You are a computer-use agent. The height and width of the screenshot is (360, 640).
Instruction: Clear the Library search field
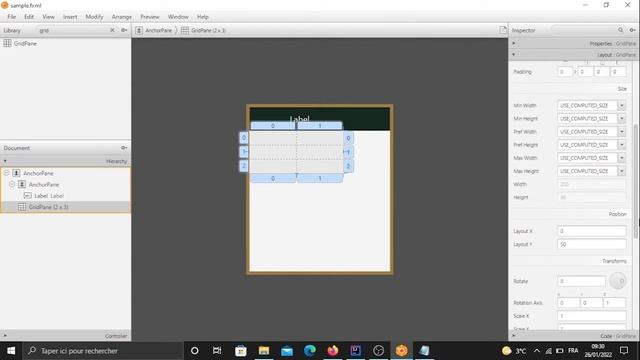point(112,30)
